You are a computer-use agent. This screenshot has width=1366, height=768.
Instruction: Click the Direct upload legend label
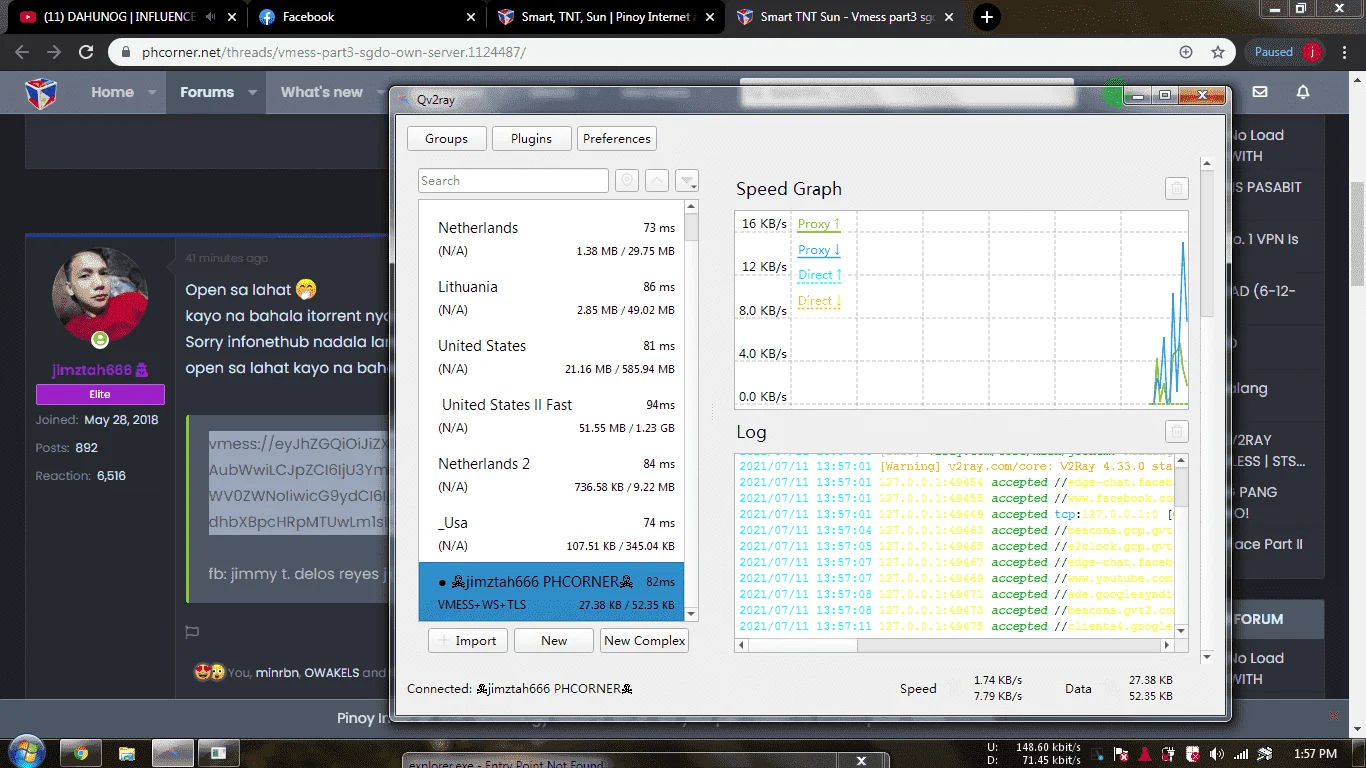point(819,275)
